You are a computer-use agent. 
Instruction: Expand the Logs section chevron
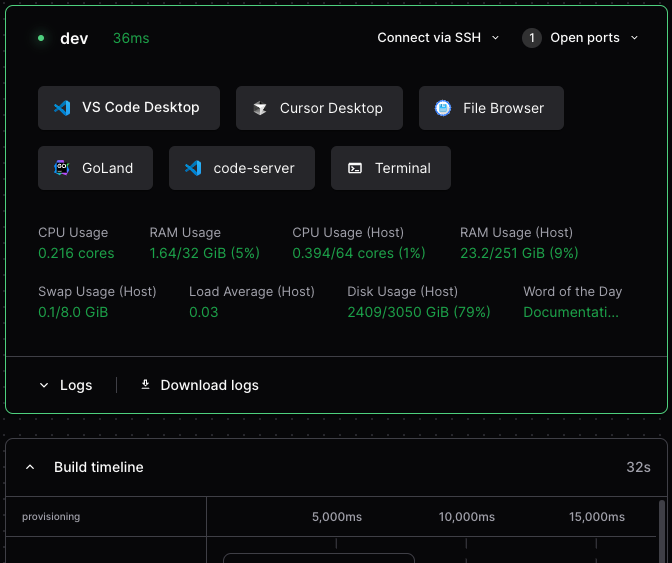(44, 385)
